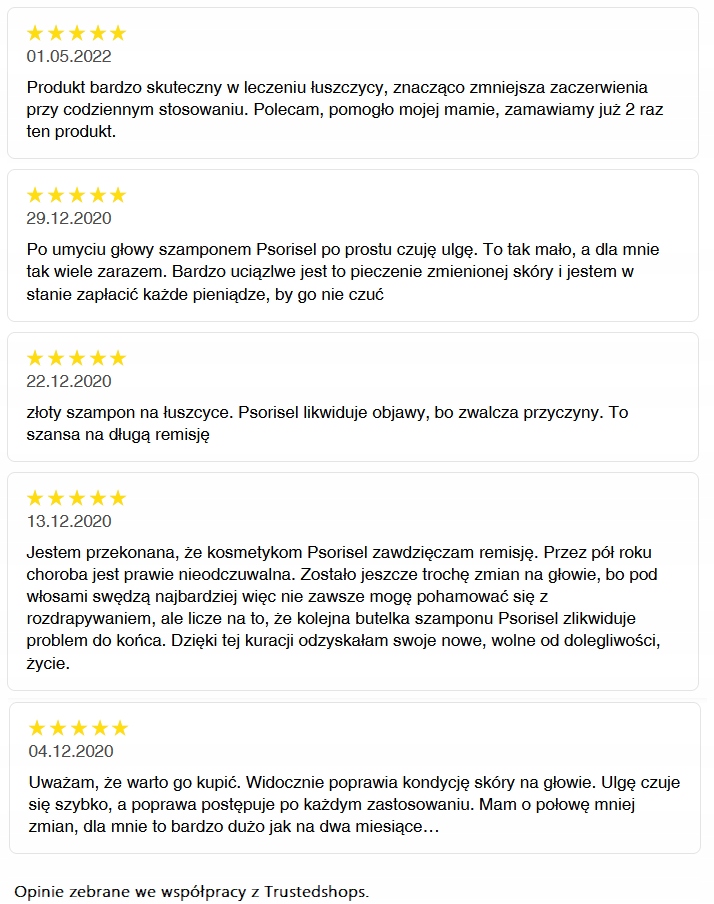The image size is (714, 904).
Task: Select the review date 04.12.2020
Action: tap(71, 751)
